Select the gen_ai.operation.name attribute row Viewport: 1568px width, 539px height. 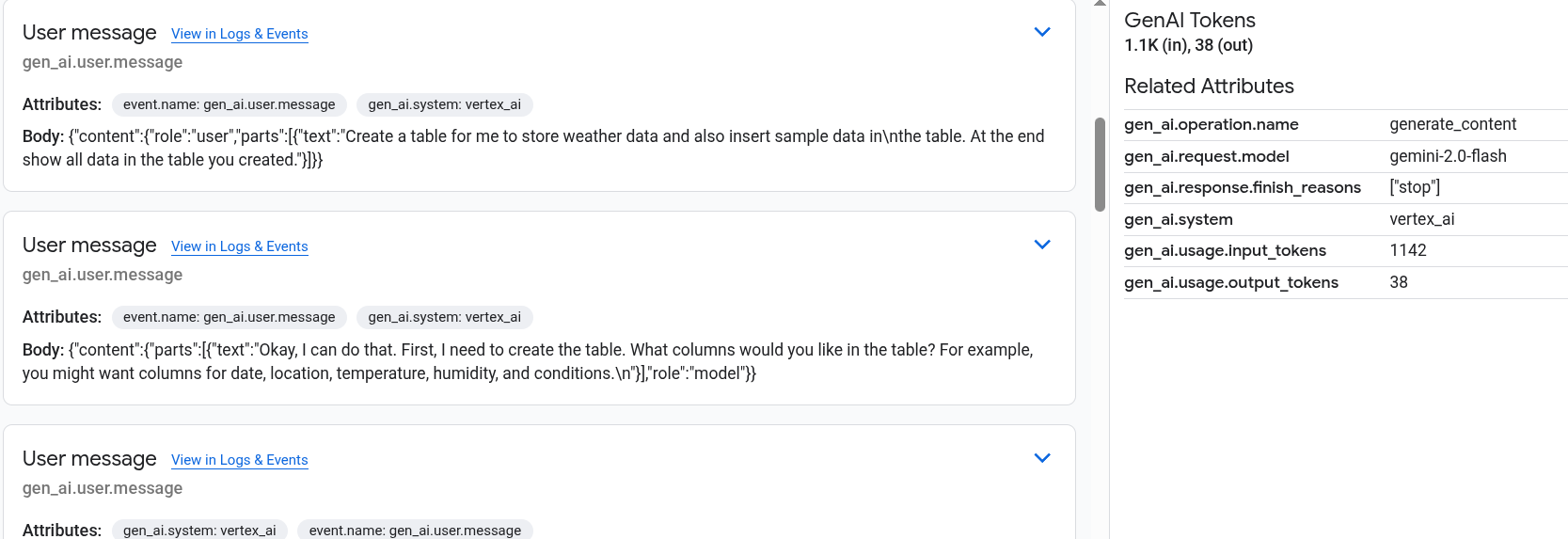[1345, 124]
